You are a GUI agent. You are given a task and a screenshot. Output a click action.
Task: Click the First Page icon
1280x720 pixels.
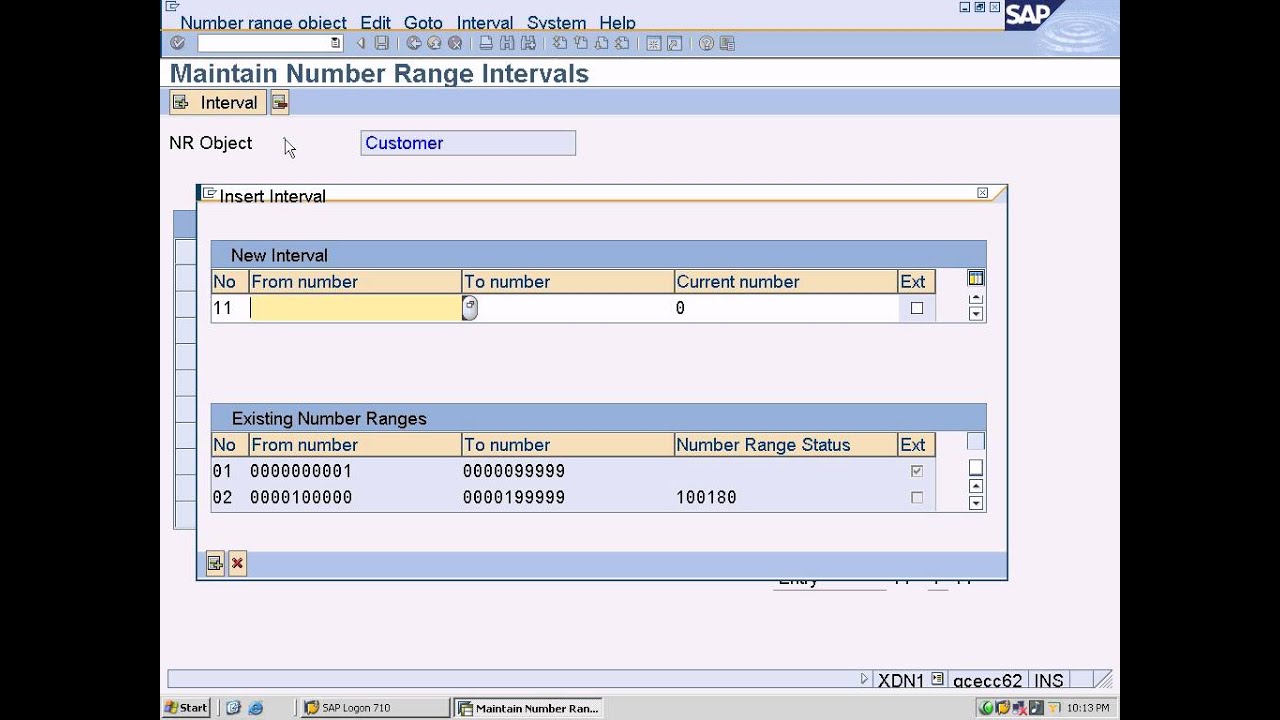coord(560,43)
